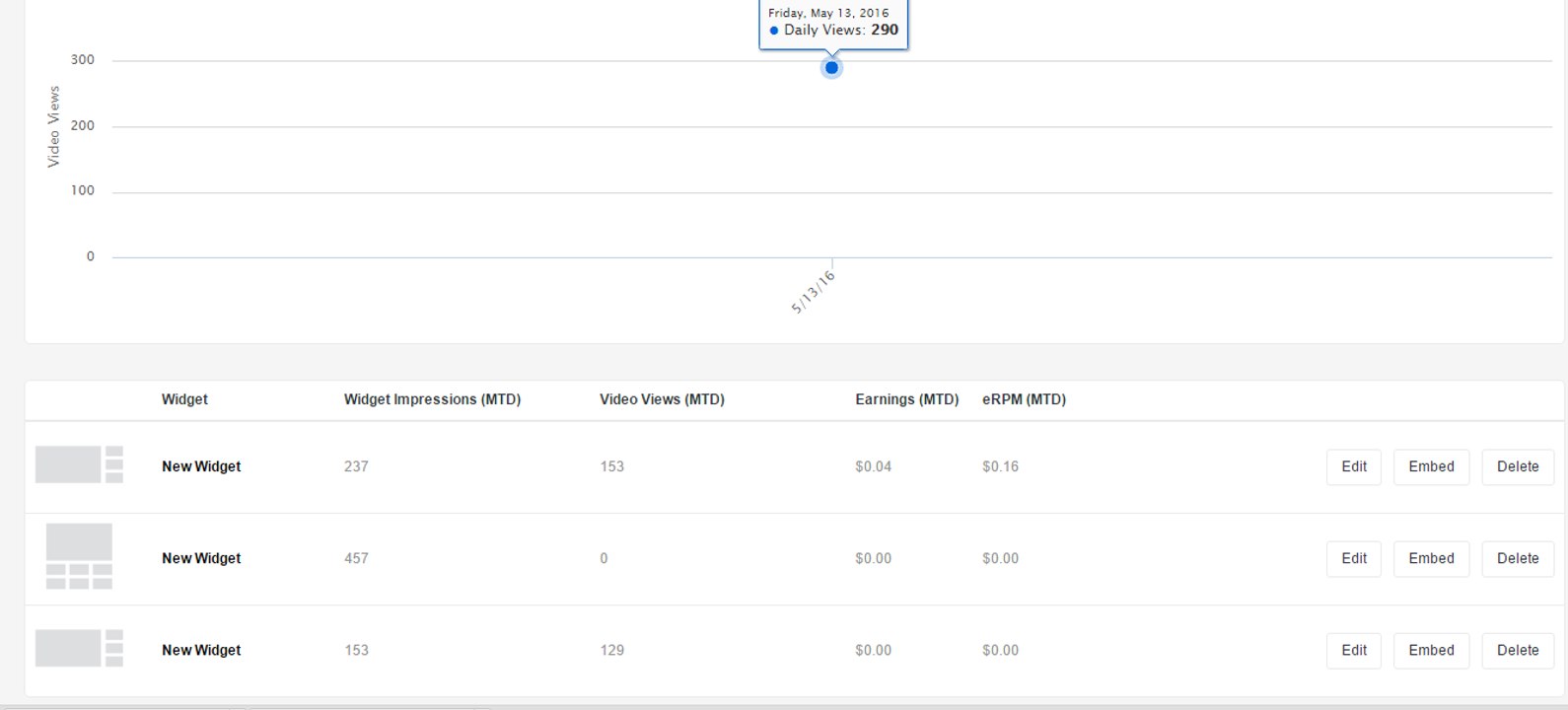Click the eRPM (MTD) column header

pos(1024,399)
